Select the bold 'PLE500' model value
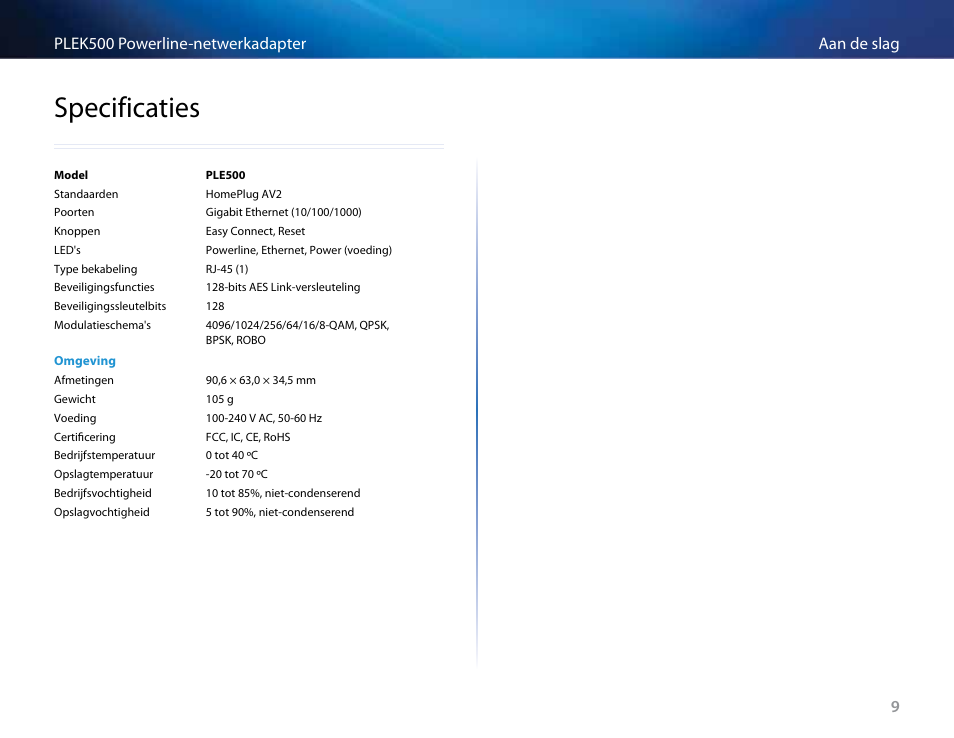The height and width of the screenshot is (738, 954). pos(225,175)
